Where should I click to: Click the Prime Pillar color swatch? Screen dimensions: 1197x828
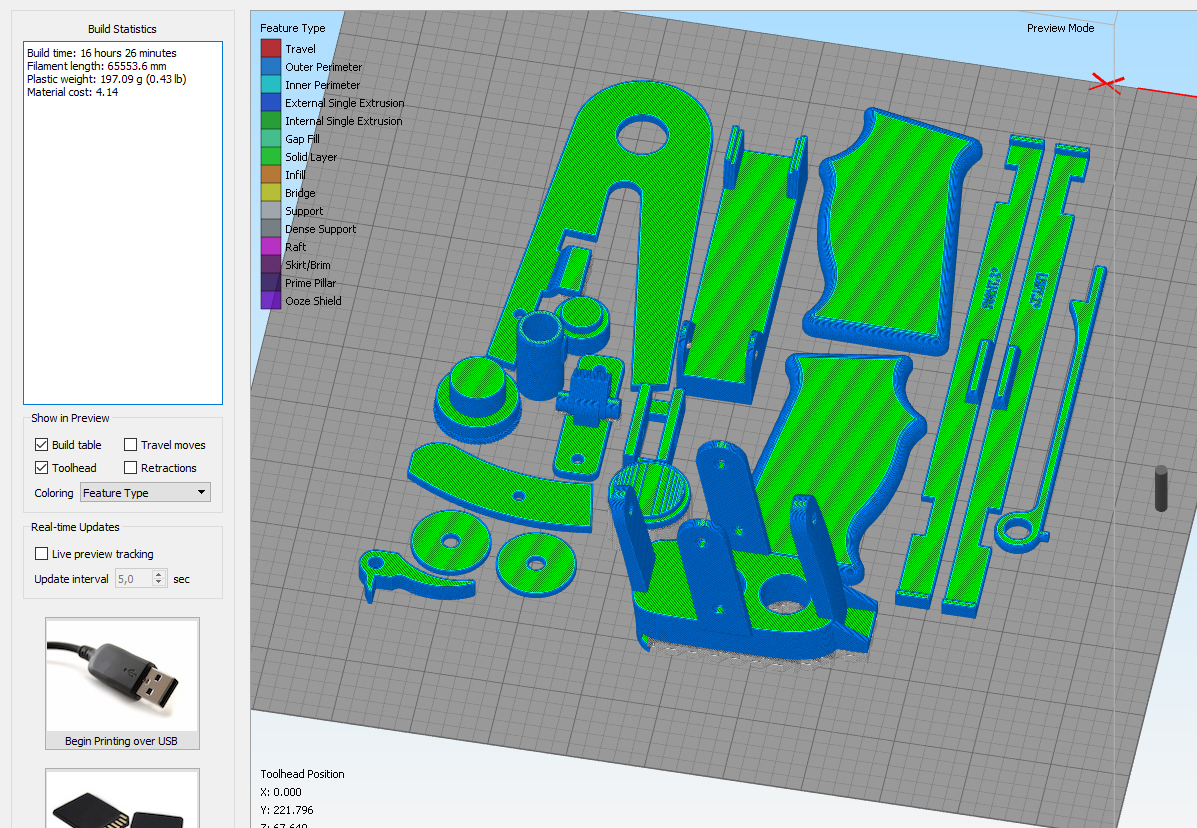(271, 282)
